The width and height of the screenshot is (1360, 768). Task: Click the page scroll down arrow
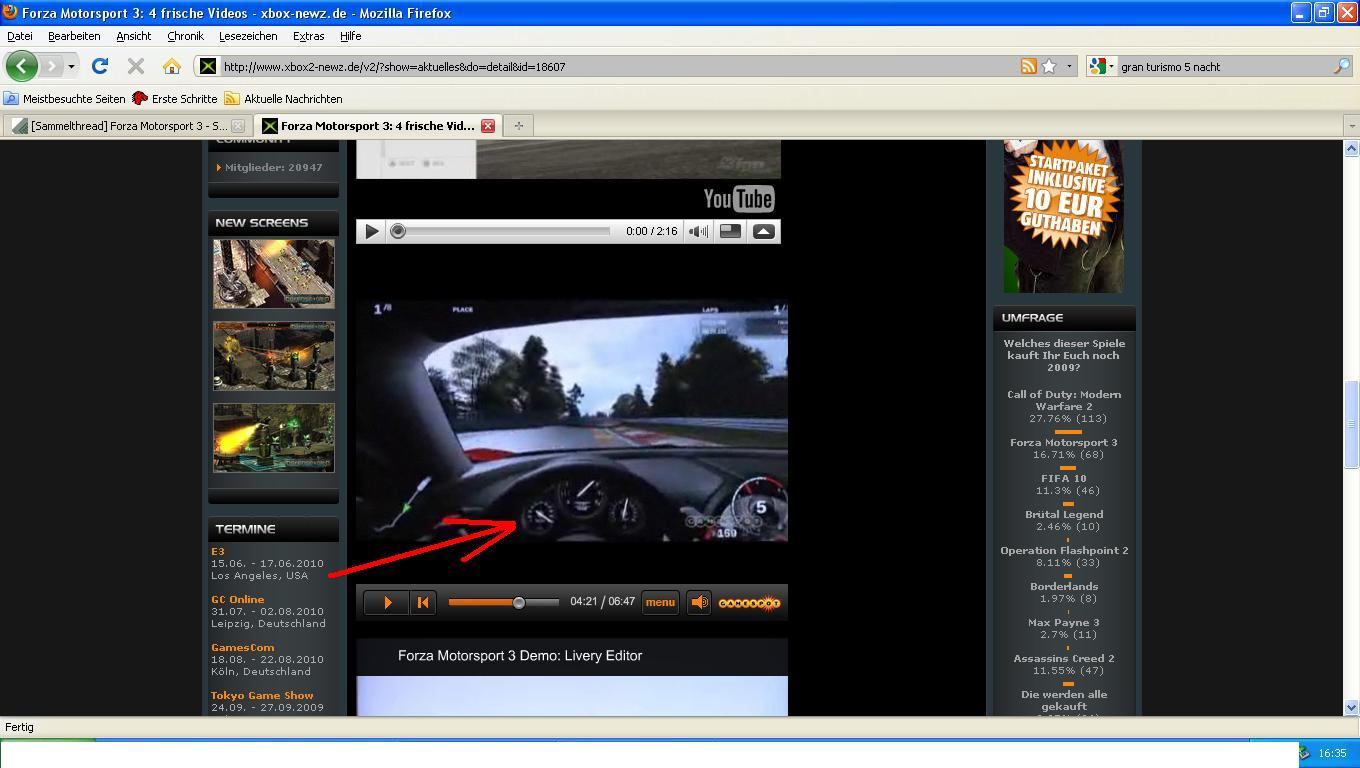tap(1351, 707)
